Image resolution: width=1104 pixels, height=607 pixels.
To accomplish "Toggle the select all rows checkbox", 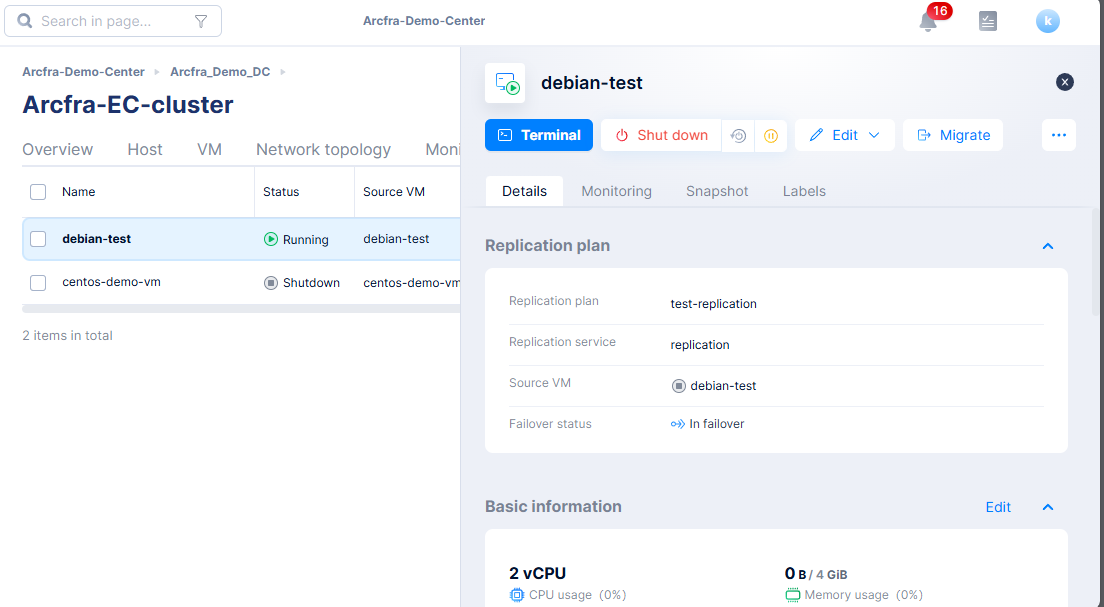I will 38,192.
